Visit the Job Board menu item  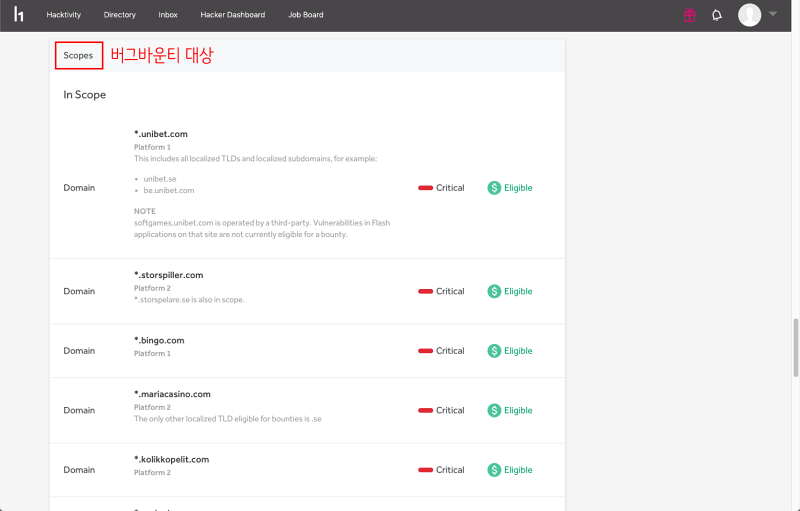tap(306, 15)
